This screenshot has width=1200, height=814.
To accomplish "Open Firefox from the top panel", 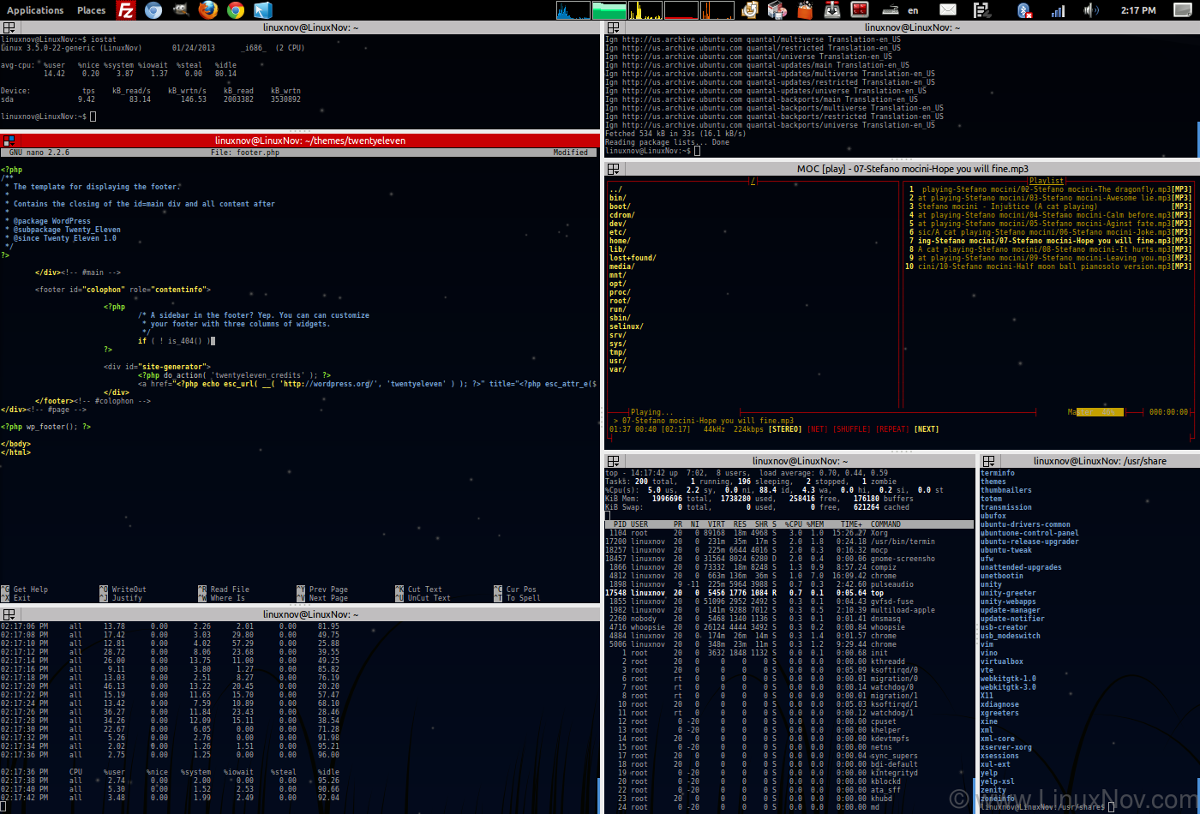I will (x=208, y=11).
